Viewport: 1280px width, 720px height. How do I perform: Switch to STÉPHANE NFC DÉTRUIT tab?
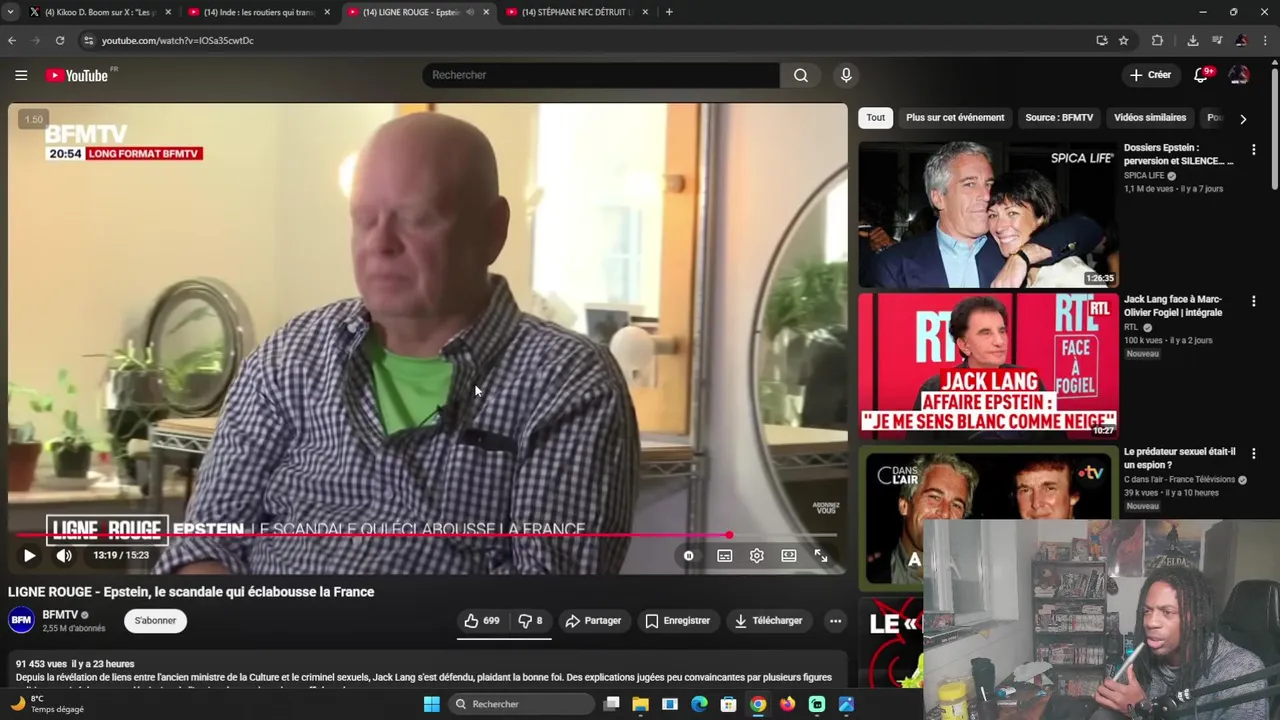click(x=578, y=12)
